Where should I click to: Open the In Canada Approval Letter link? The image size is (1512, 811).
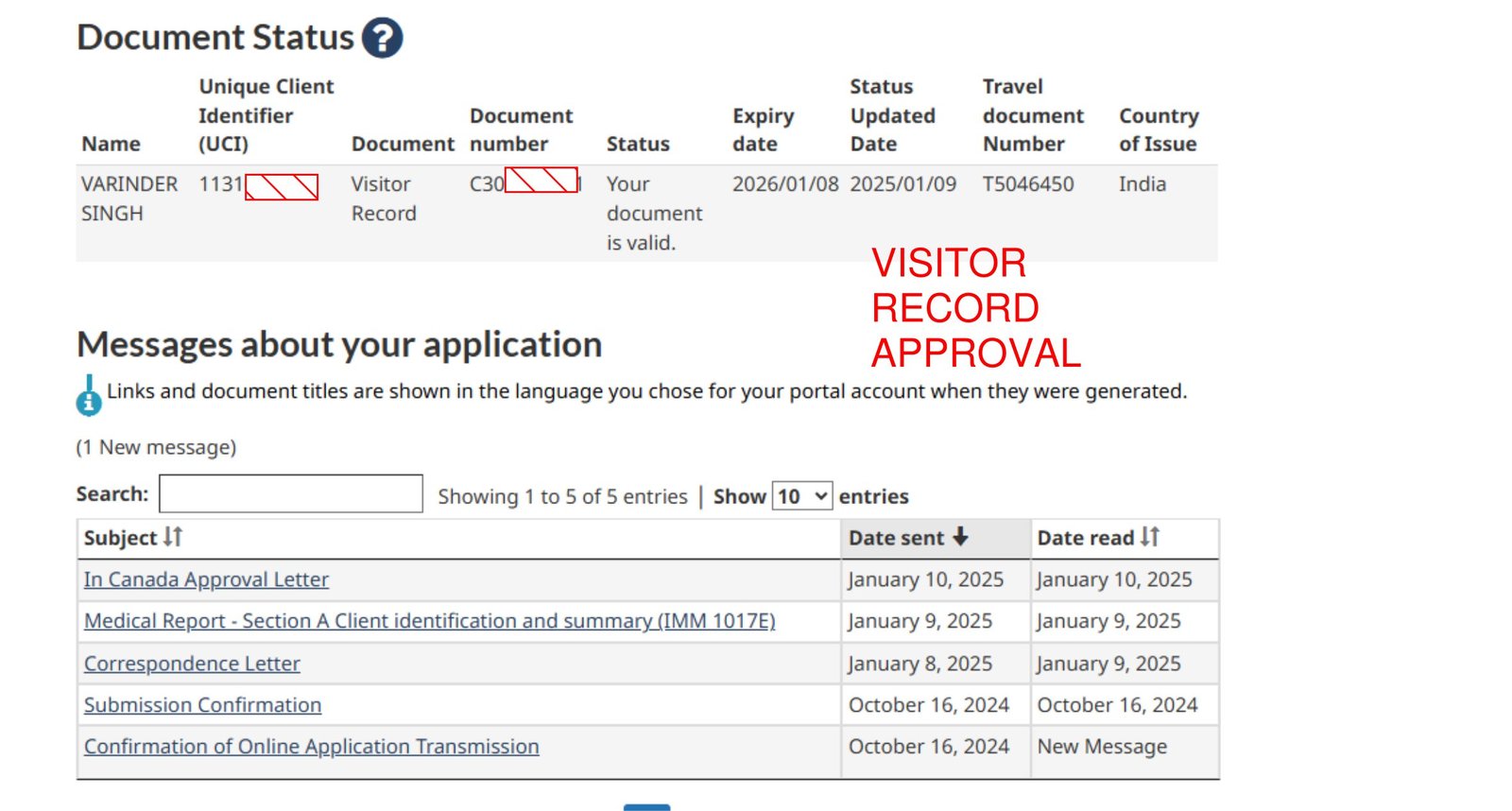(206, 579)
